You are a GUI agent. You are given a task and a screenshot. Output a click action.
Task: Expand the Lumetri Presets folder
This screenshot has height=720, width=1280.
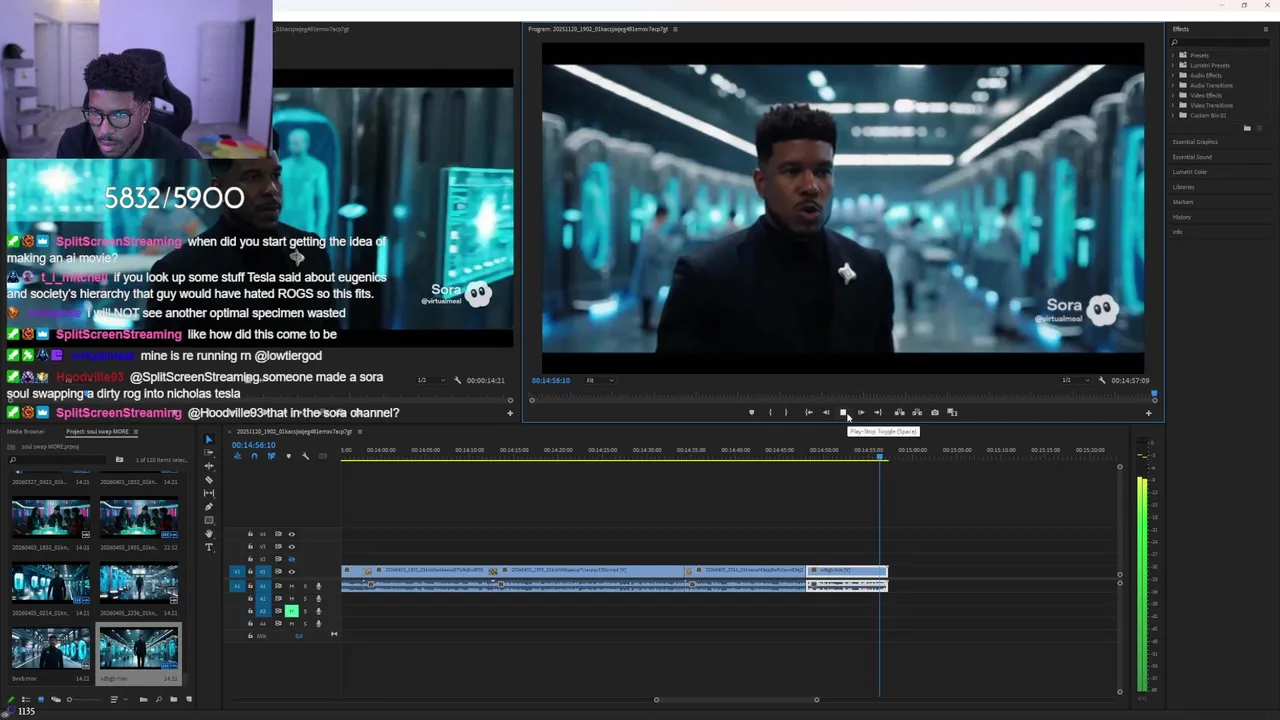[x=1175, y=65]
